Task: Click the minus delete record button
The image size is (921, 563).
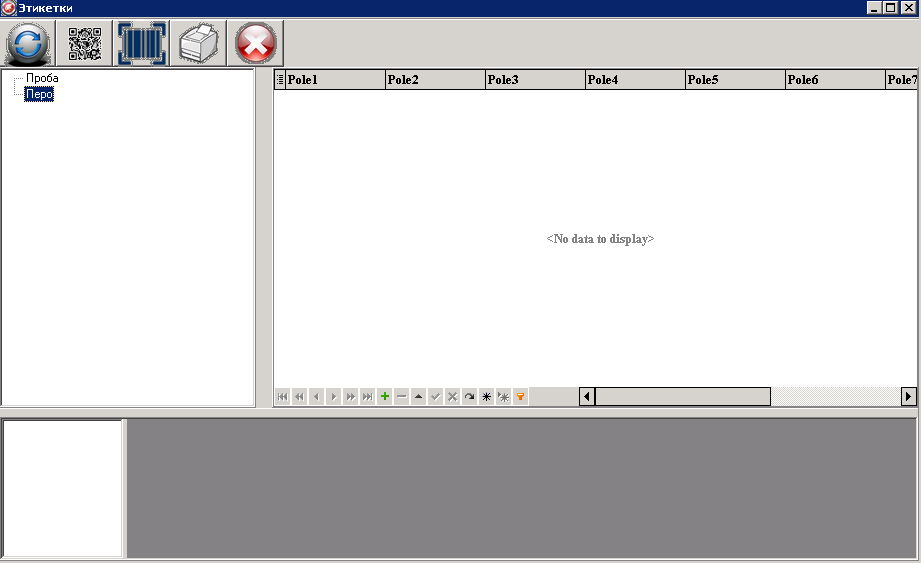Action: (402, 397)
